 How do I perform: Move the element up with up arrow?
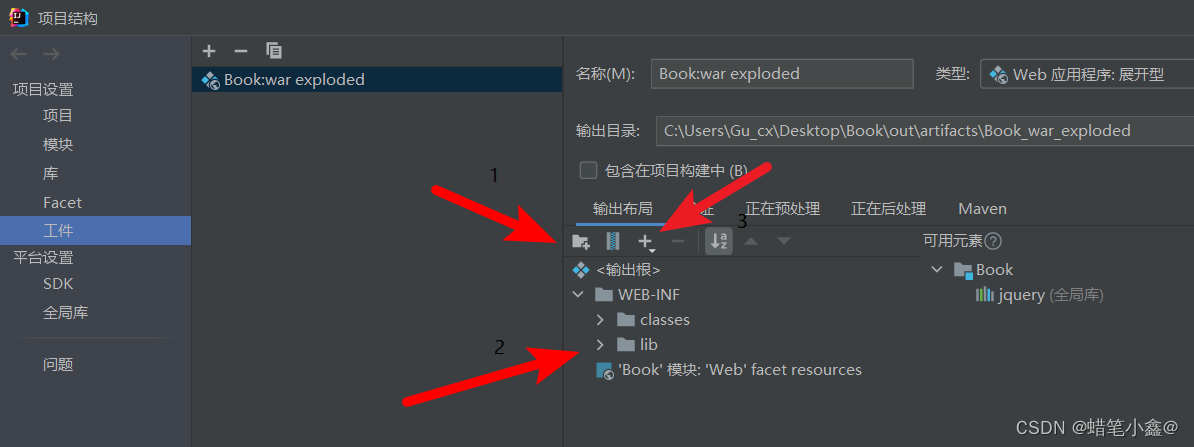pyautogui.click(x=751, y=242)
